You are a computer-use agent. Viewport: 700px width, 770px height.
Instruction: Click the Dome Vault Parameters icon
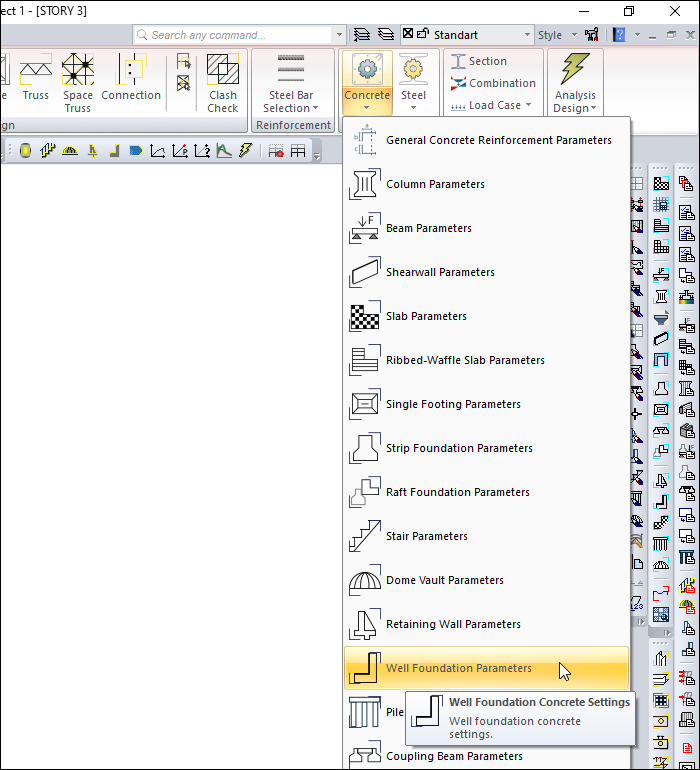pos(364,580)
